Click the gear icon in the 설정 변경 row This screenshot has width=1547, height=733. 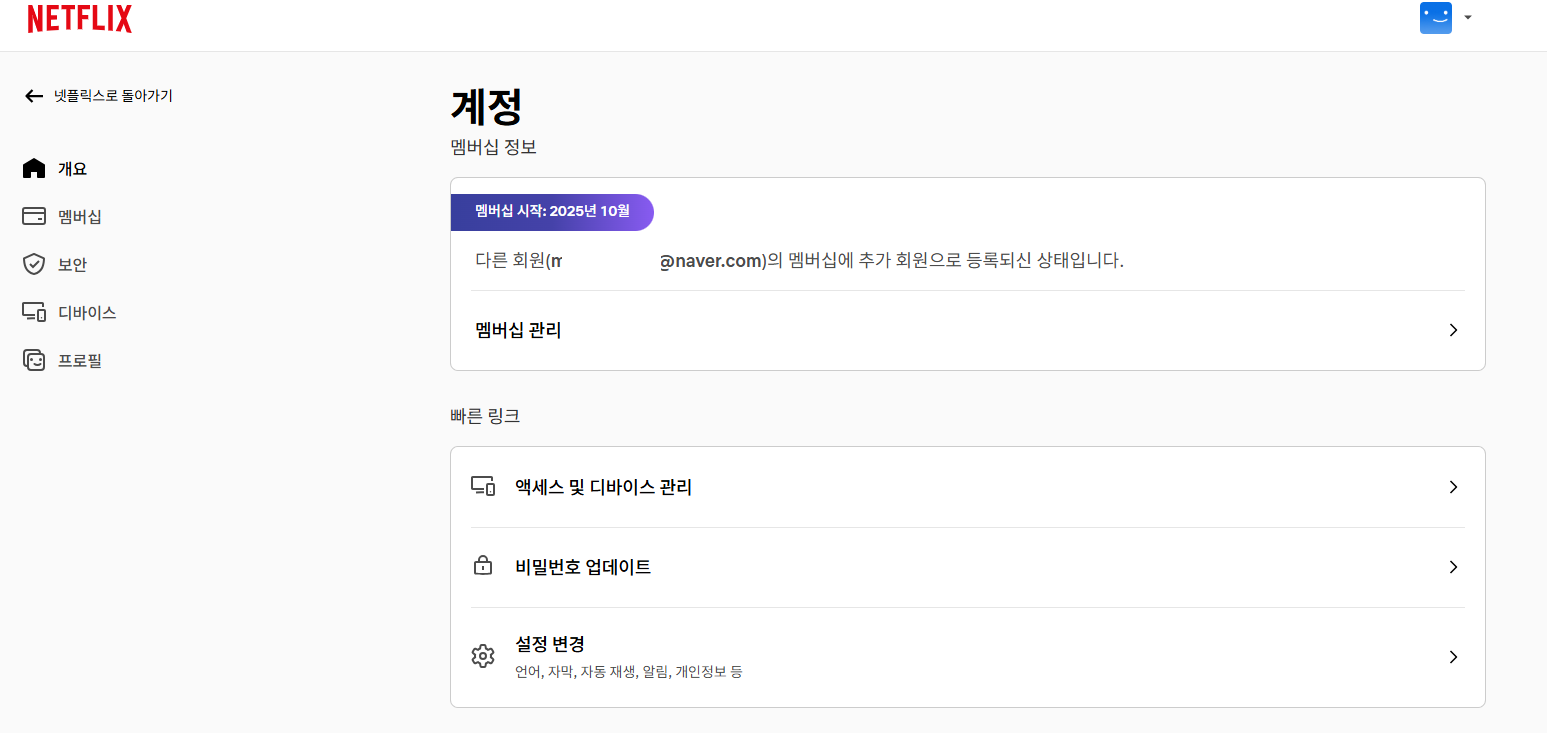(x=483, y=656)
